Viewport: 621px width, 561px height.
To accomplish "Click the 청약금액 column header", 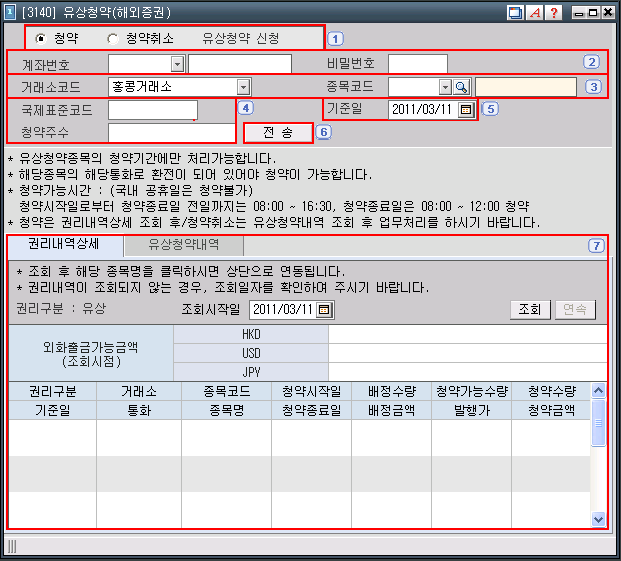I will click(x=551, y=410).
